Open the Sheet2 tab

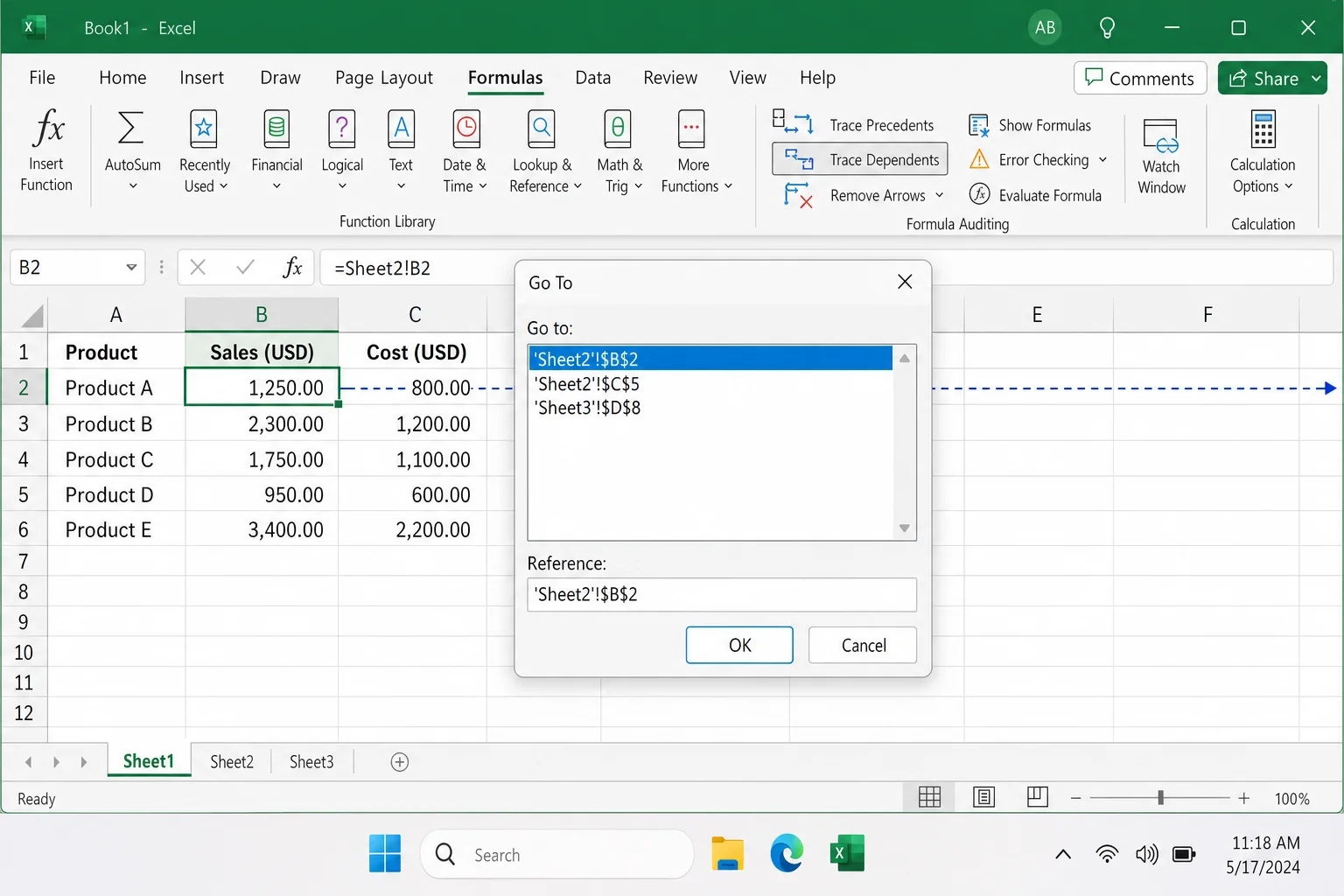pos(232,762)
